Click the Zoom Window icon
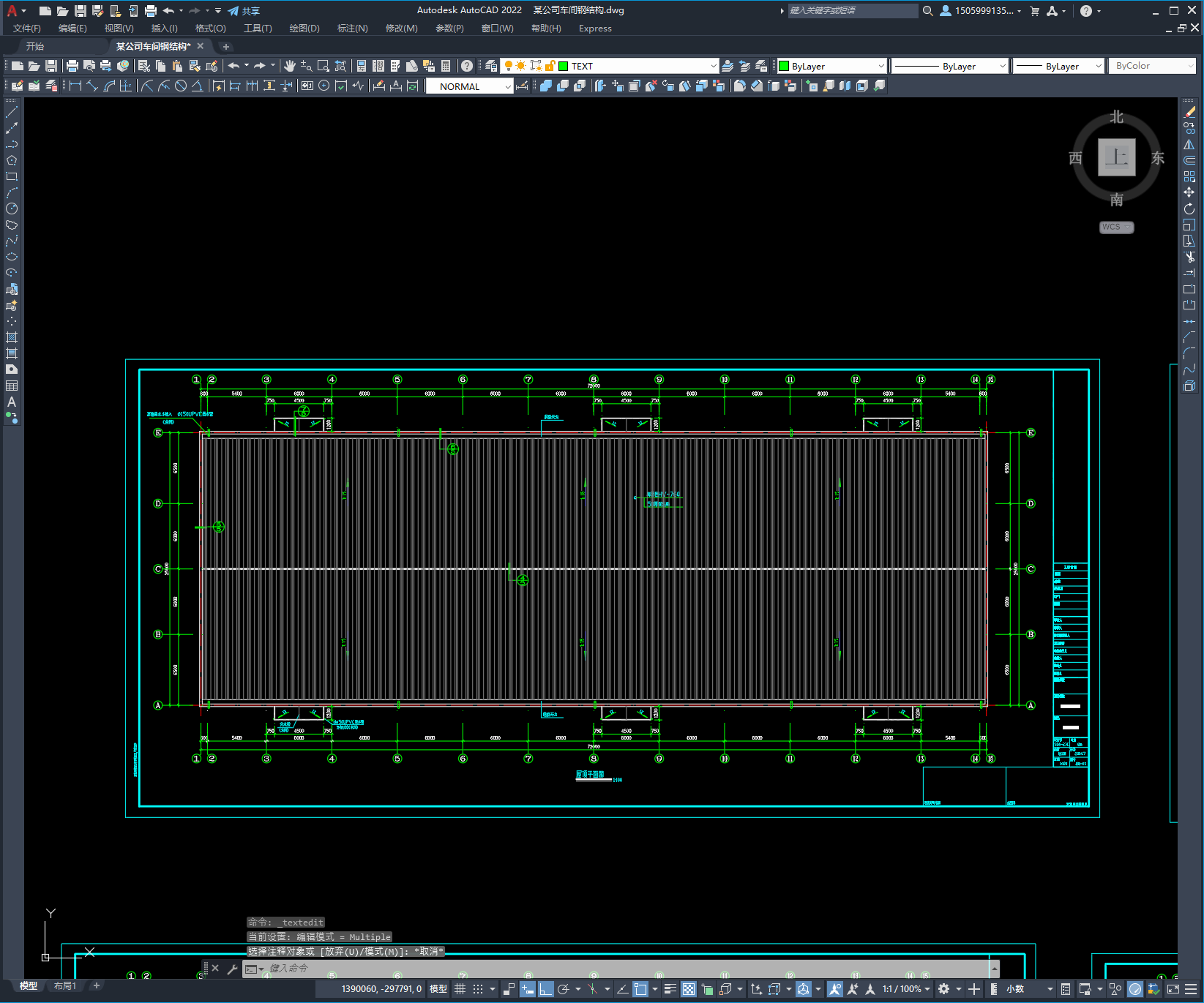This screenshot has height=1003, width=1204. pyautogui.click(x=324, y=66)
